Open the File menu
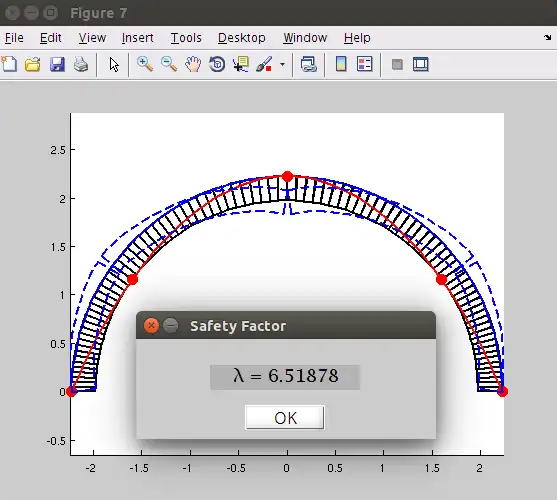The width and height of the screenshot is (557, 500). (14, 38)
